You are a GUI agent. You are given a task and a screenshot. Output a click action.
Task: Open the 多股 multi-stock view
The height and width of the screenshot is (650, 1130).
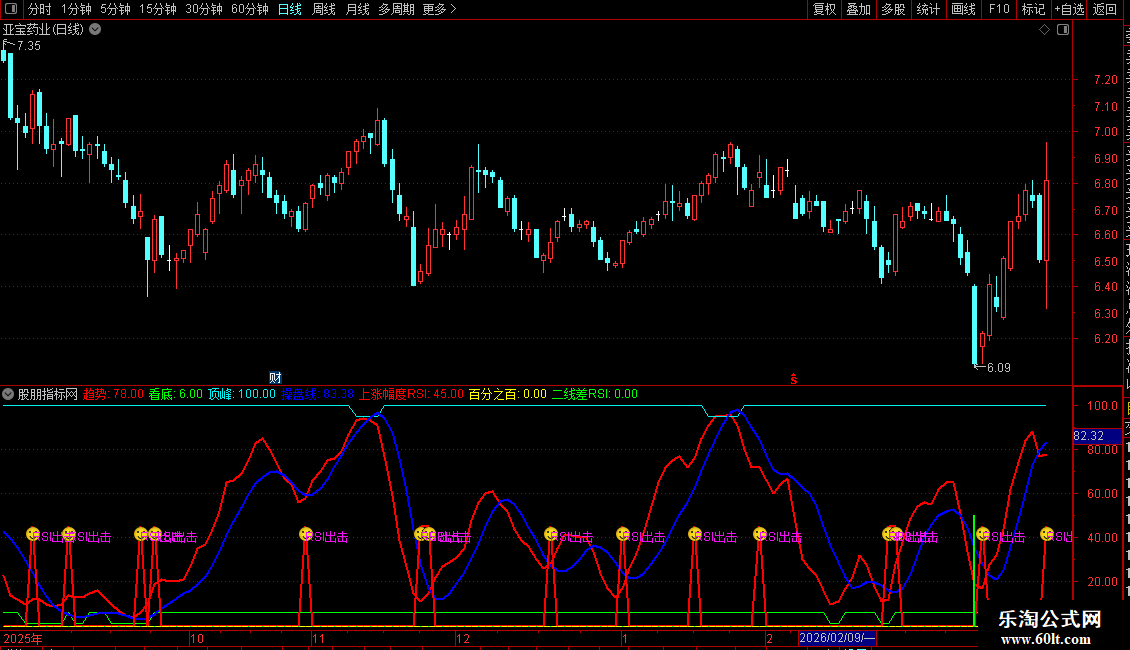tap(894, 9)
